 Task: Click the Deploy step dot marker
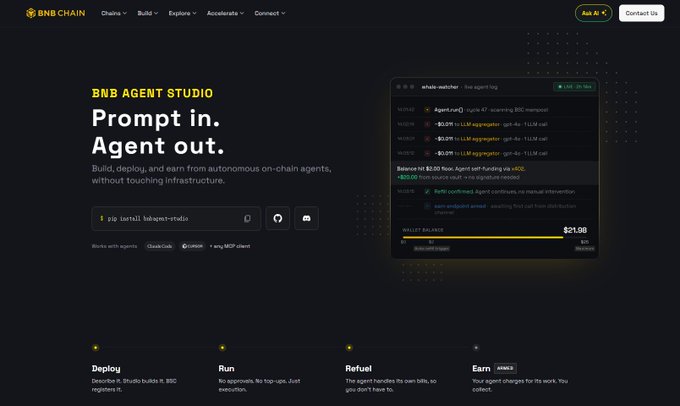(x=95, y=347)
